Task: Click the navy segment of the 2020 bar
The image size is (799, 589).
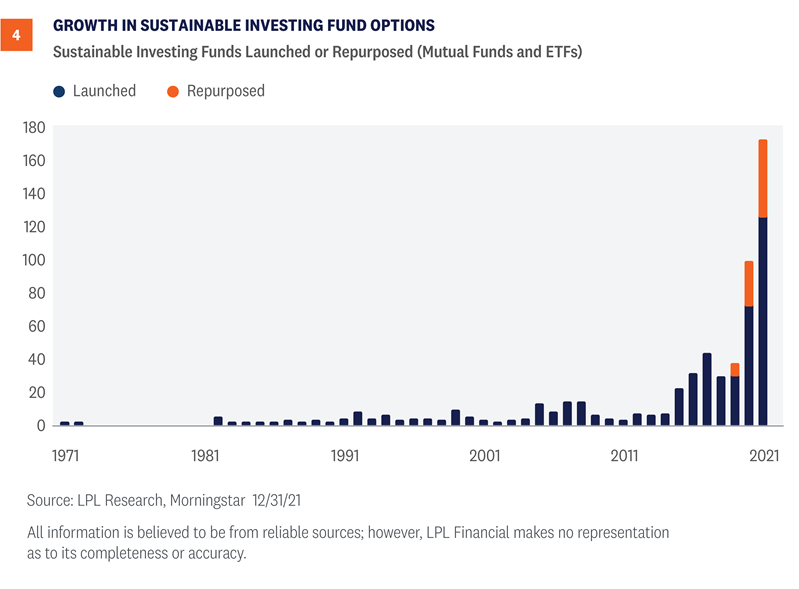Action: [749, 365]
